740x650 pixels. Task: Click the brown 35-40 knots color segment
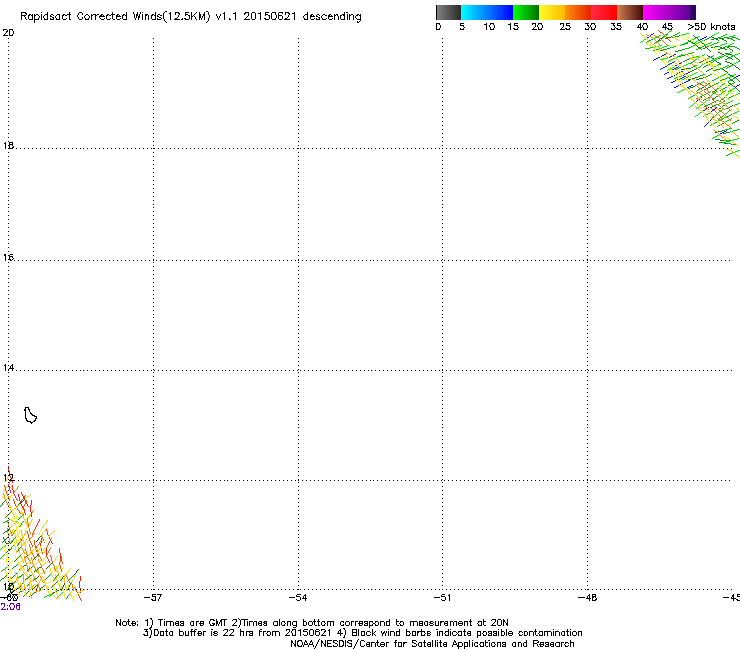click(x=630, y=12)
